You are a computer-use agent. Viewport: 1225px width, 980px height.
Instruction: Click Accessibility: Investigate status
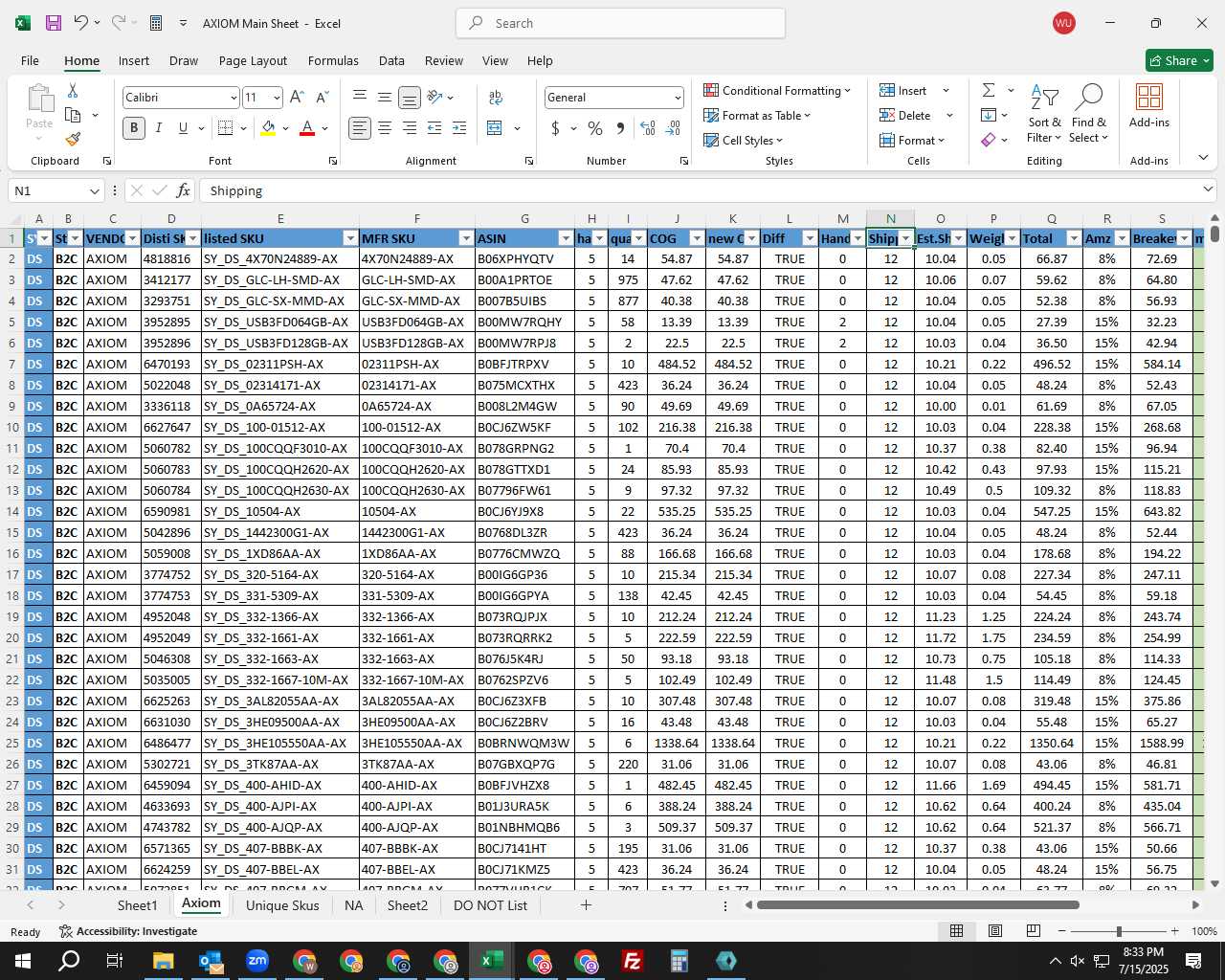click(x=128, y=931)
